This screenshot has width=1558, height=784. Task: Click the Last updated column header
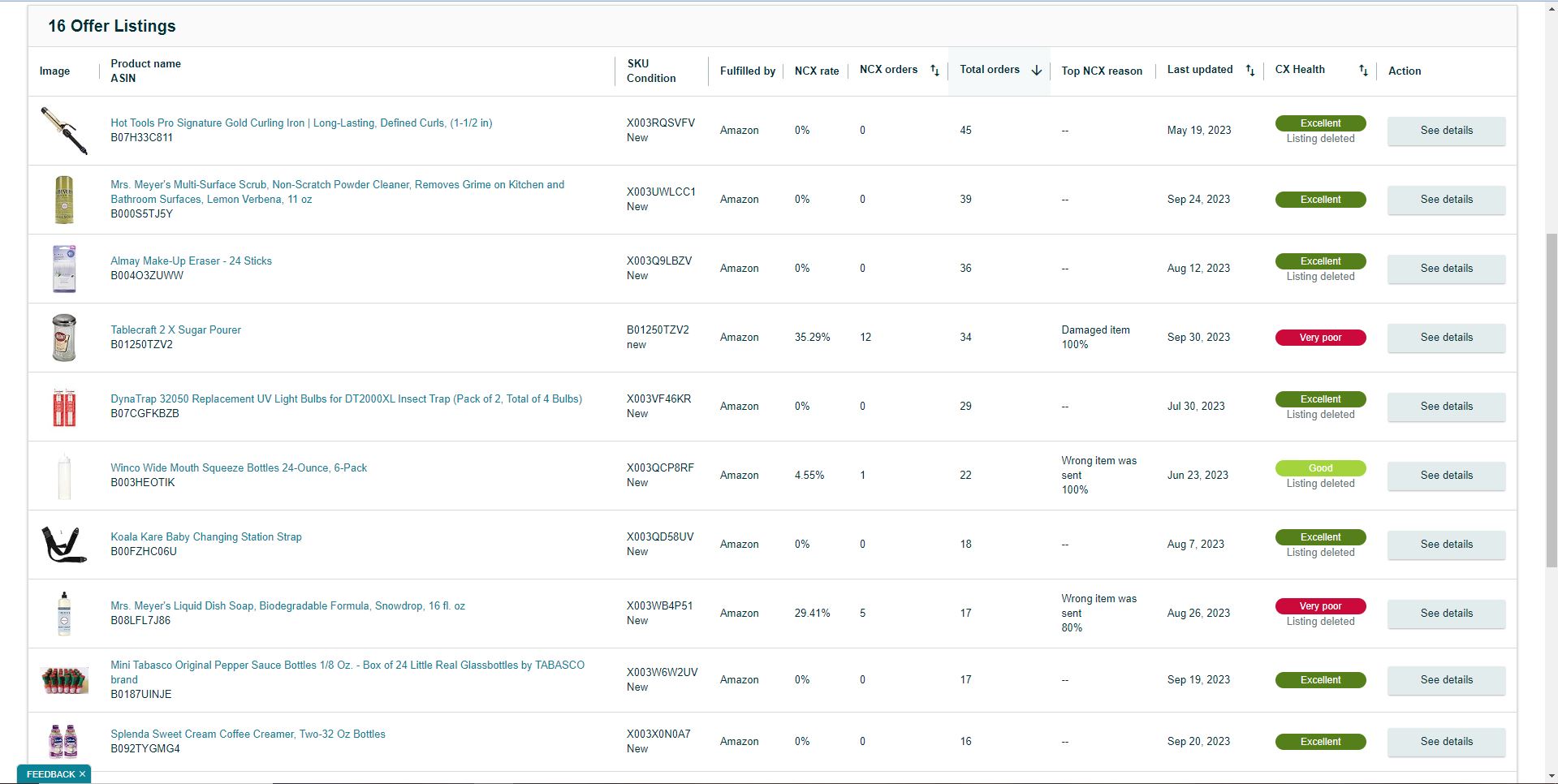tap(1200, 70)
